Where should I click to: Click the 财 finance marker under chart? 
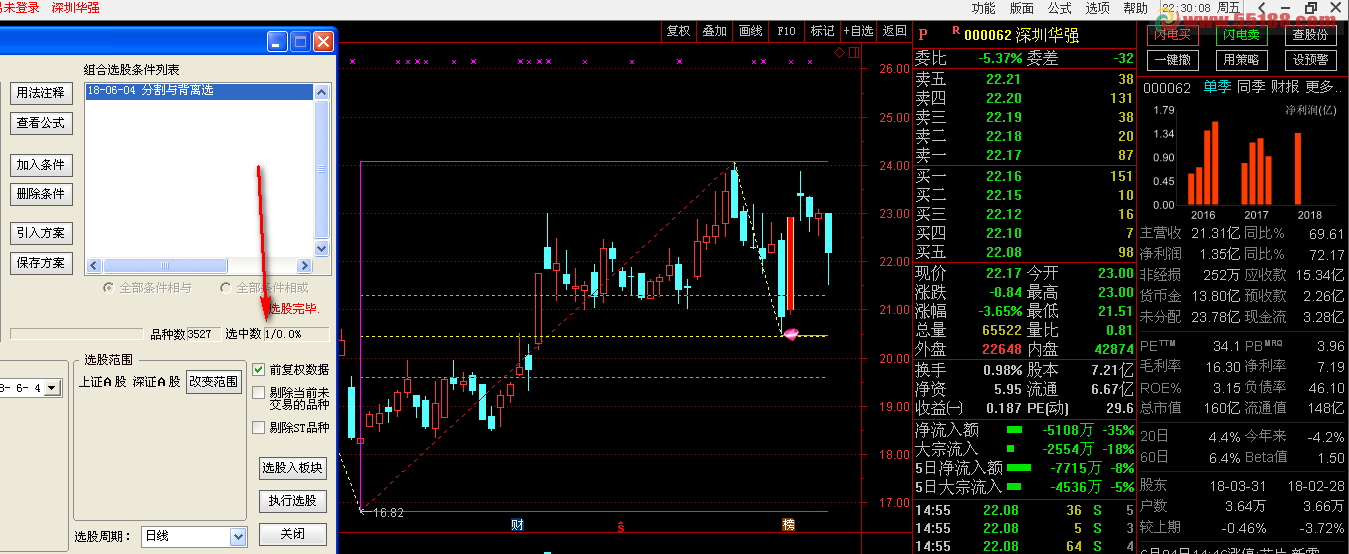click(x=517, y=524)
